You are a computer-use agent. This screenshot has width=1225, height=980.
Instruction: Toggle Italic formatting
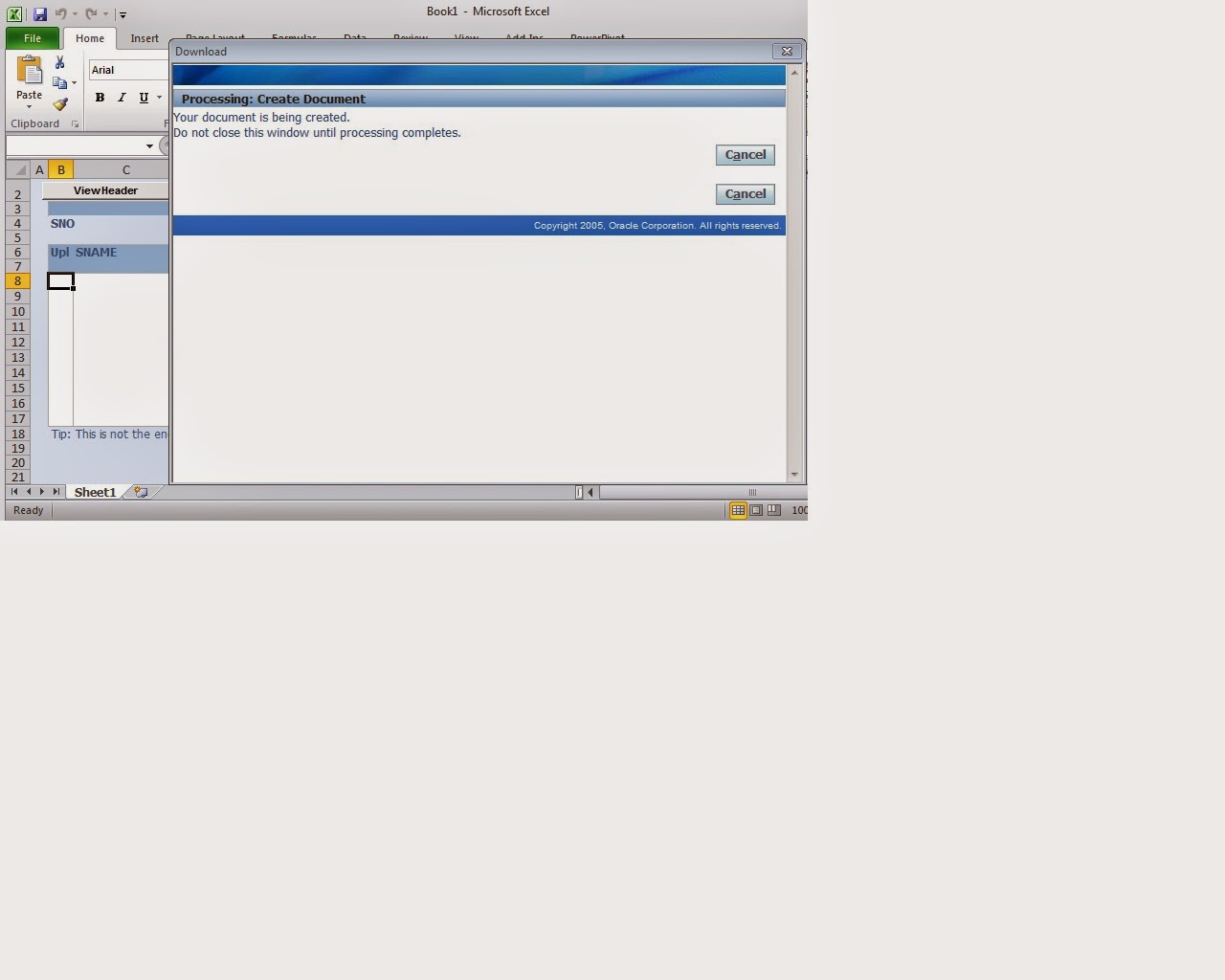122,97
